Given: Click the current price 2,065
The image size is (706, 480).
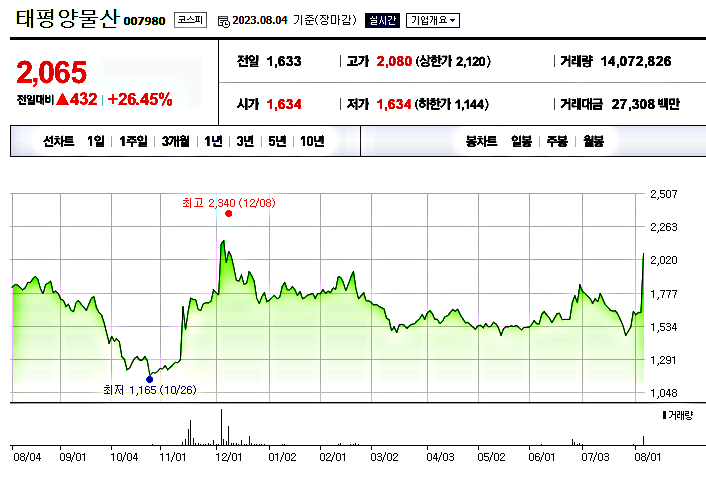Looking at the screenshot, I should pyautogui.click(x=51, y=72).
